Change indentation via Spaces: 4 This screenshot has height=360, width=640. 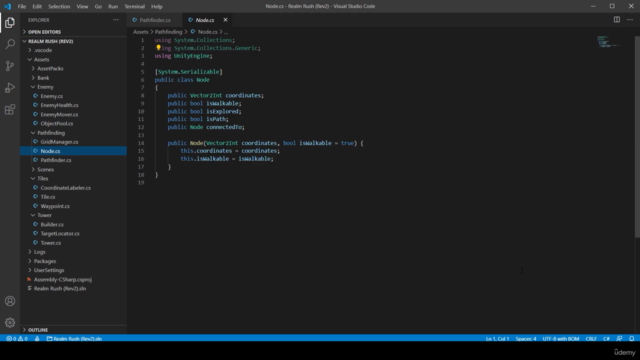point(526,339)
